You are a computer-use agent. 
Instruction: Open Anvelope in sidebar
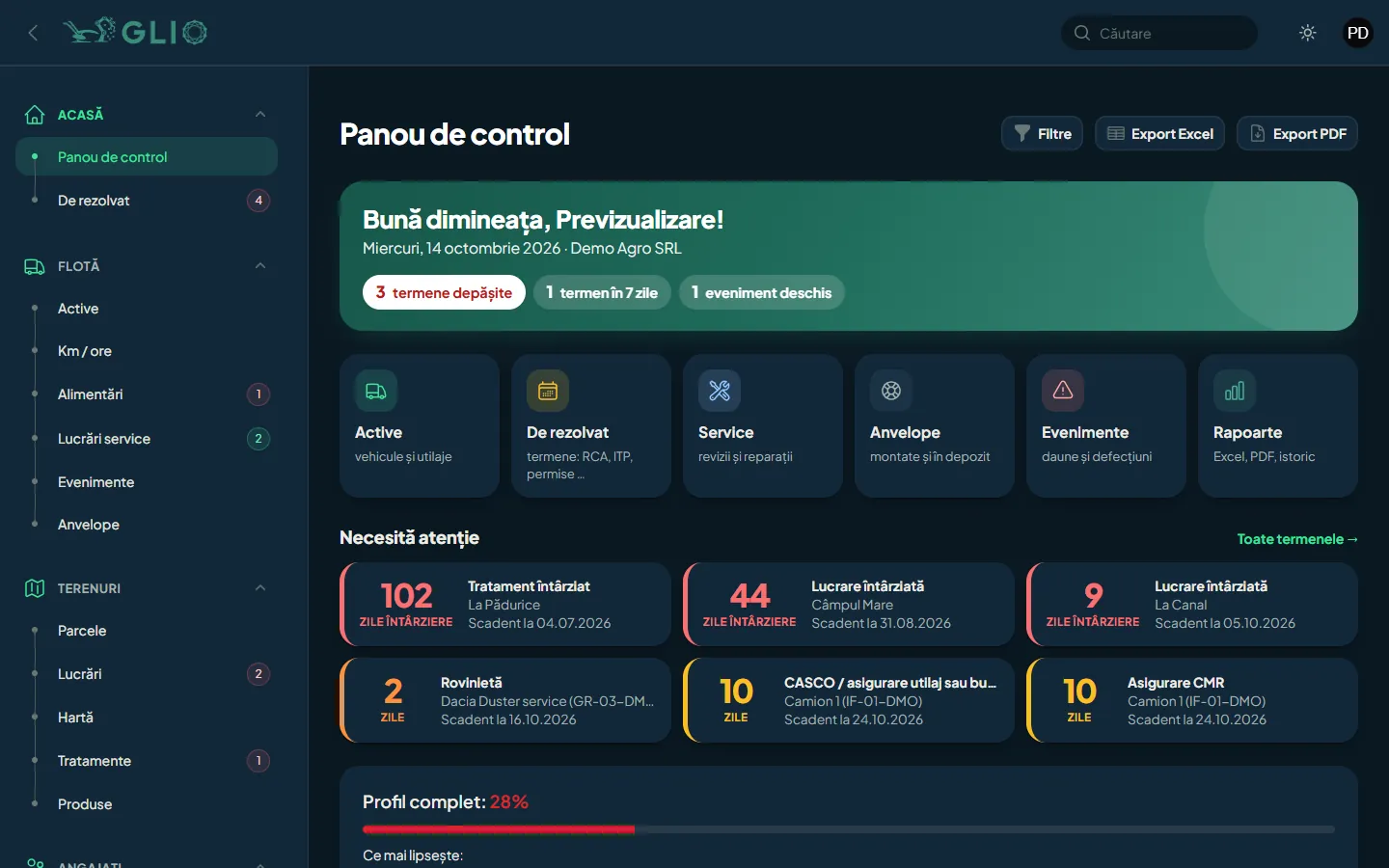tap(147, 525)
